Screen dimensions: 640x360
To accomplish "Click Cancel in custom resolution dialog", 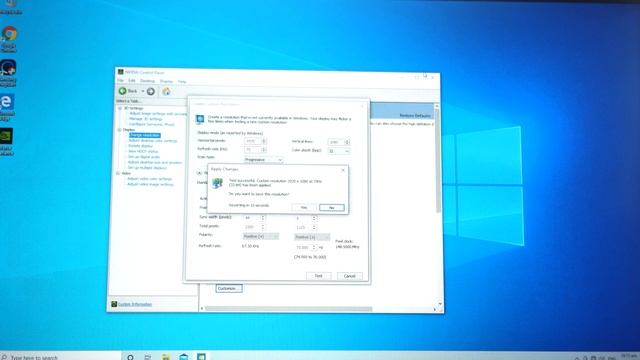I will pyautogui.click(x=349, y=276).
